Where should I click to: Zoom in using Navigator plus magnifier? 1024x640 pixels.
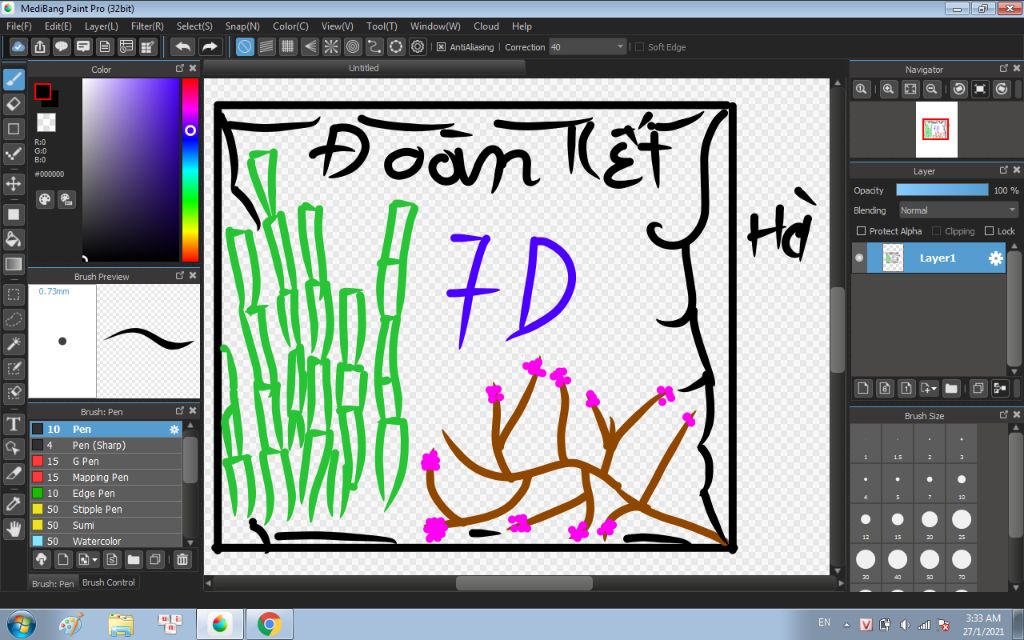[x=888, y=89]
